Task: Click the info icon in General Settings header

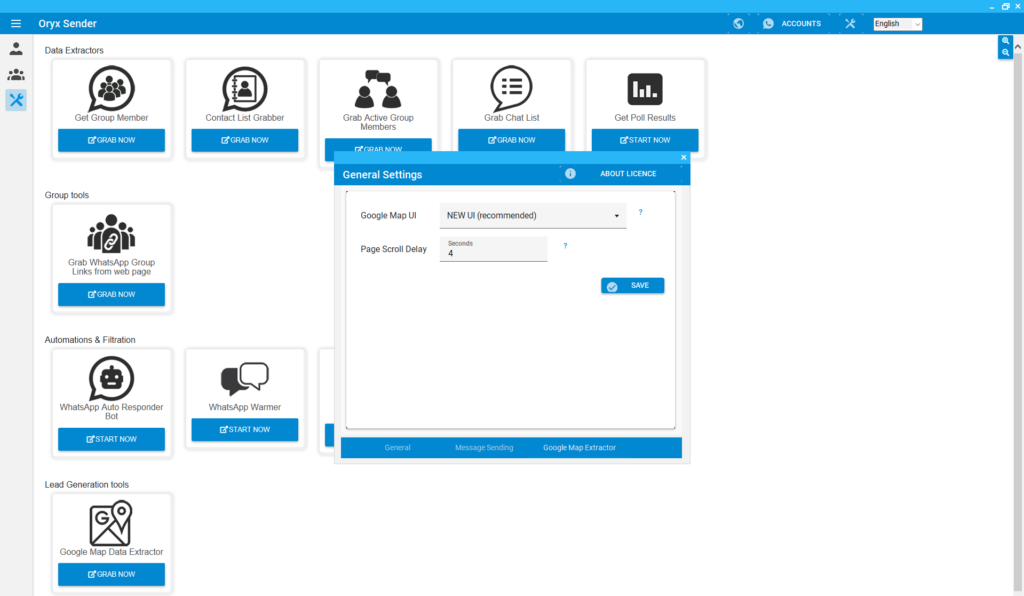Action: tap(570, 174)
